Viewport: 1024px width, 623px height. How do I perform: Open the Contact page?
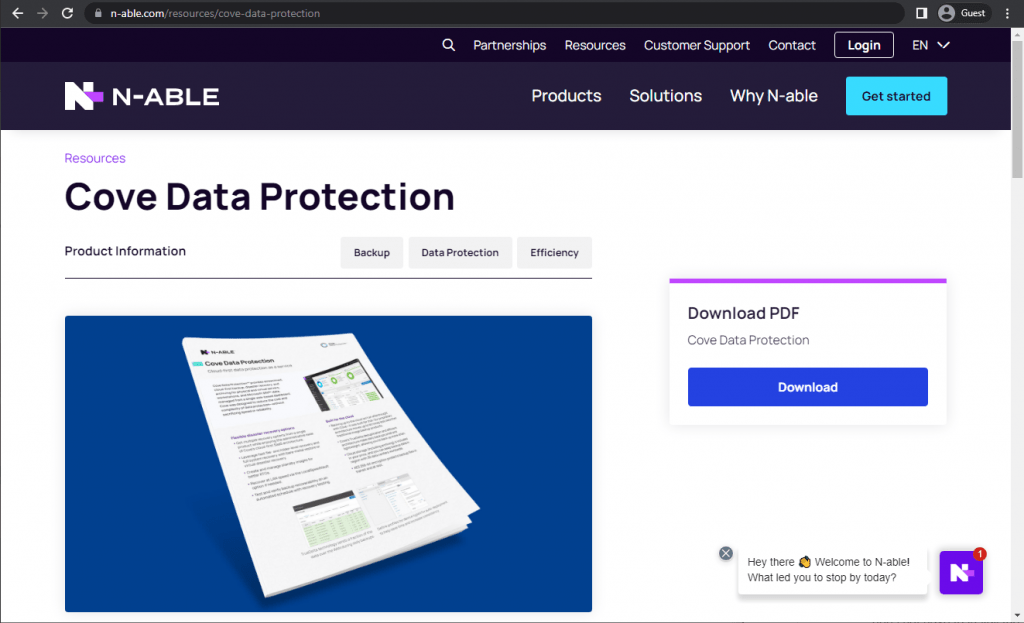click(x=792, y=45)
